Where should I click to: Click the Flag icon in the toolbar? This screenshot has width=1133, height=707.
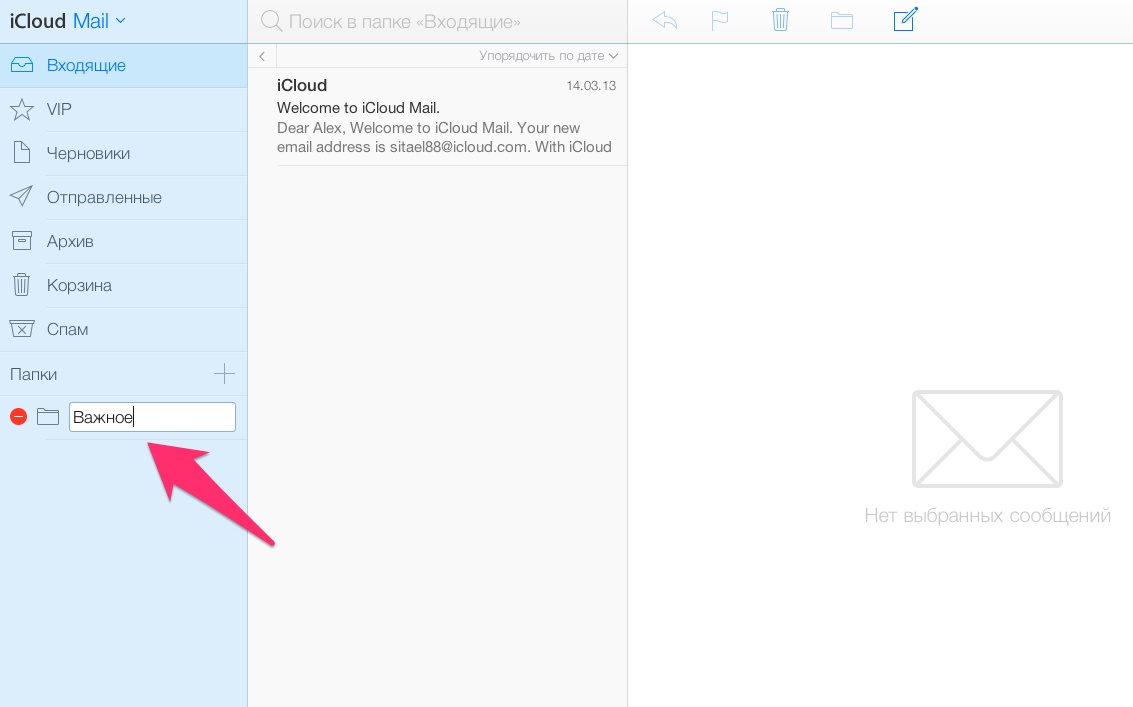pyautogui.click(x=720, y=20)
